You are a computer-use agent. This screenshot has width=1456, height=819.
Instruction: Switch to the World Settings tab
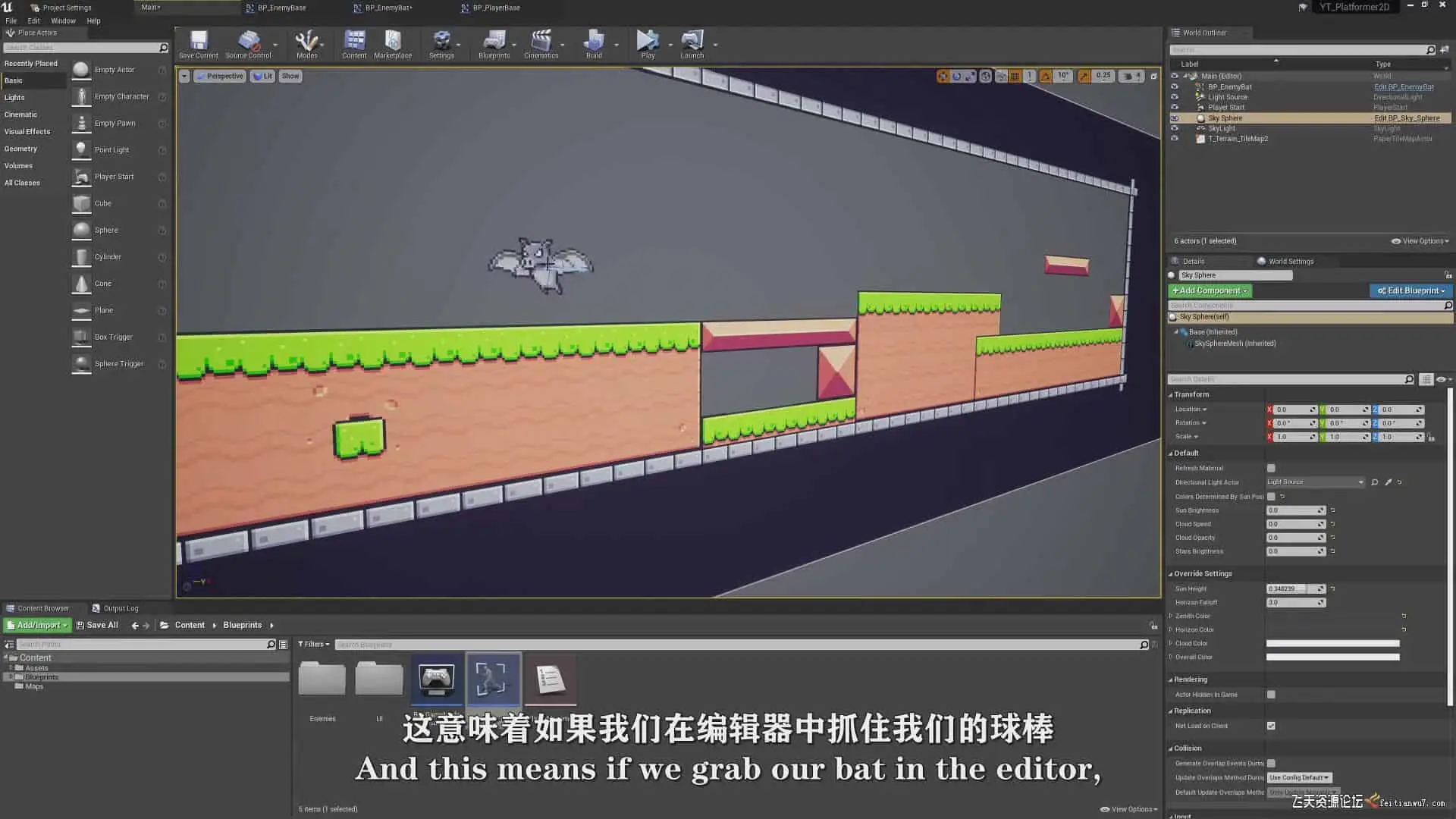click(x=1290, y=261)
